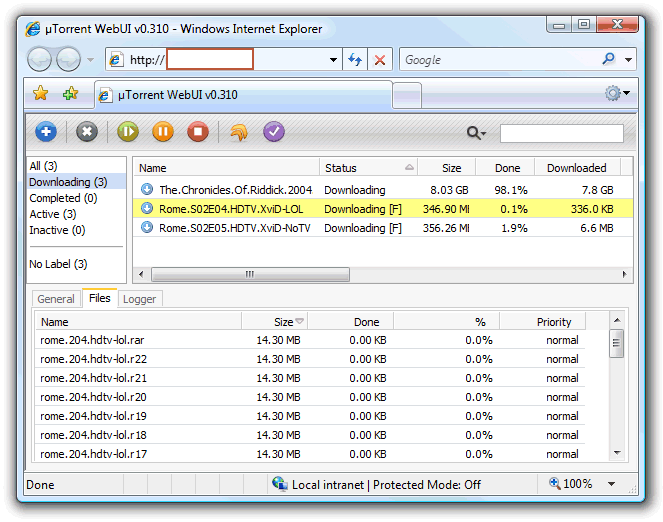Click the browser Back button
663x522 pixels.
[39, 59]
